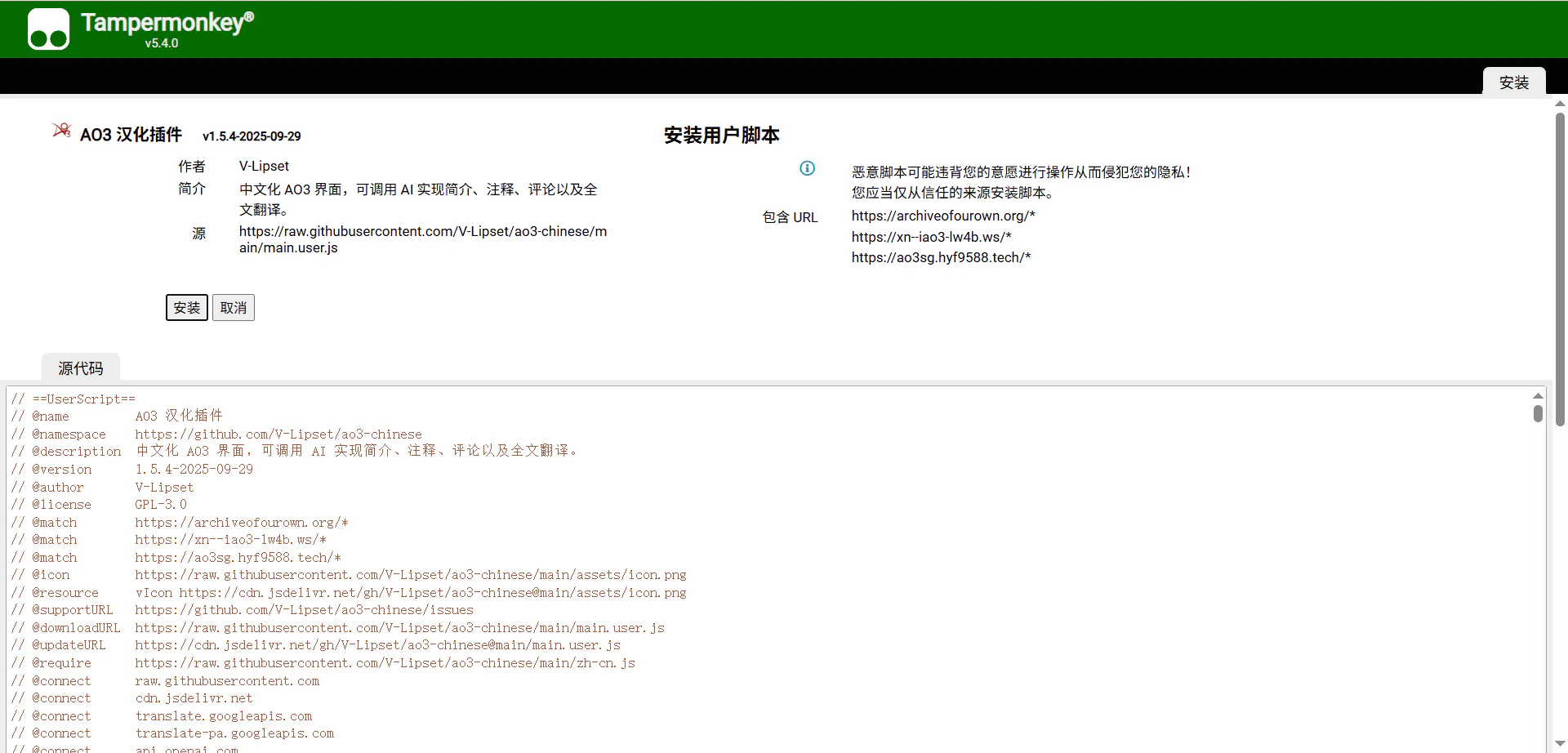Click the source code pane scrollbar thumb
Image resolution: width=1568 pixels, height=753 pixels.
click(x=1538, y=414)
